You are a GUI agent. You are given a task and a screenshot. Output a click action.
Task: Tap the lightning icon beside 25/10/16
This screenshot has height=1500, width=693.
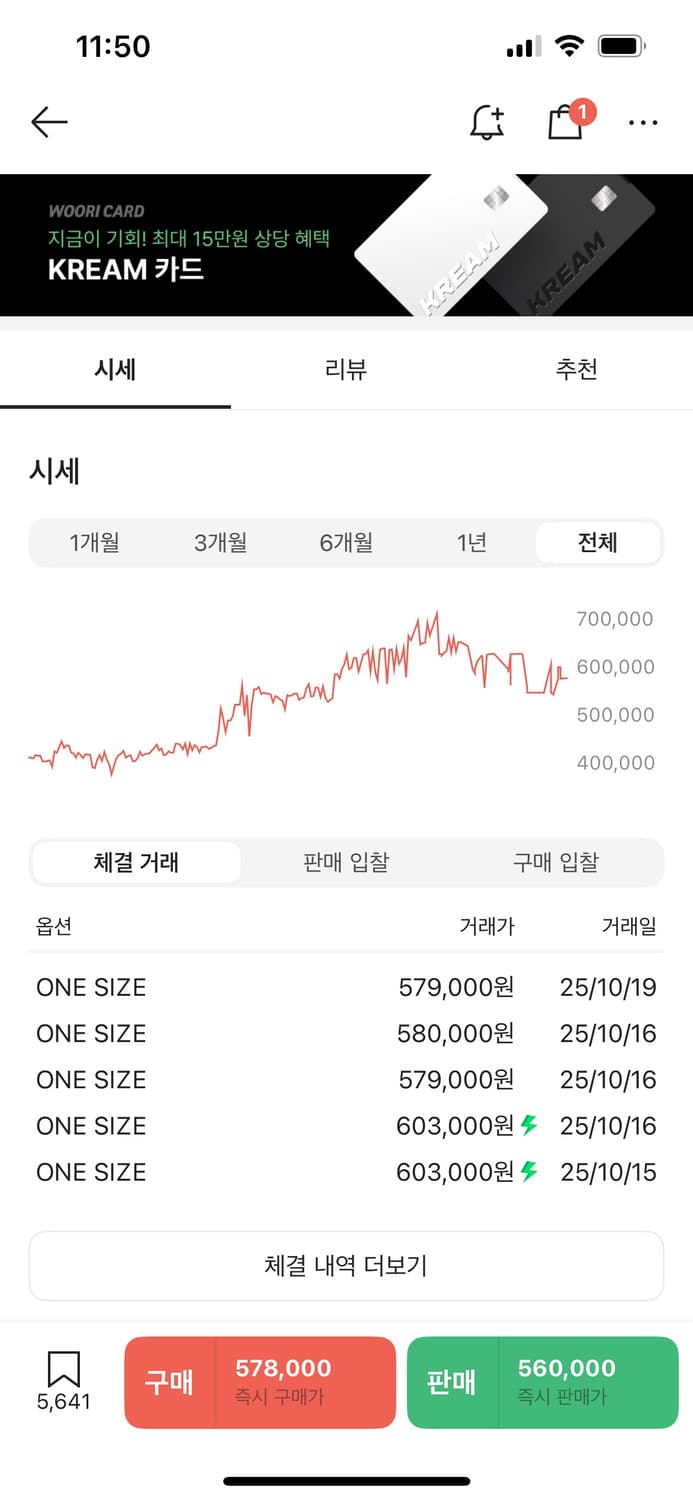point(529,1125)
